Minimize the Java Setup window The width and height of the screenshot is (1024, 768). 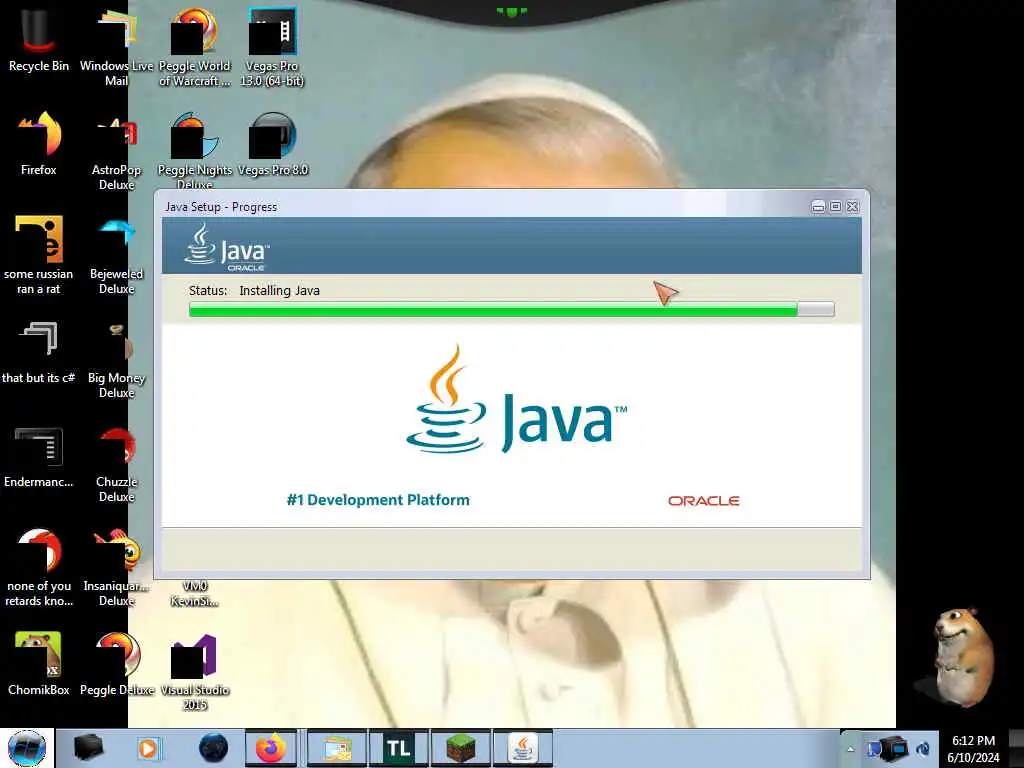pos(818,206)
